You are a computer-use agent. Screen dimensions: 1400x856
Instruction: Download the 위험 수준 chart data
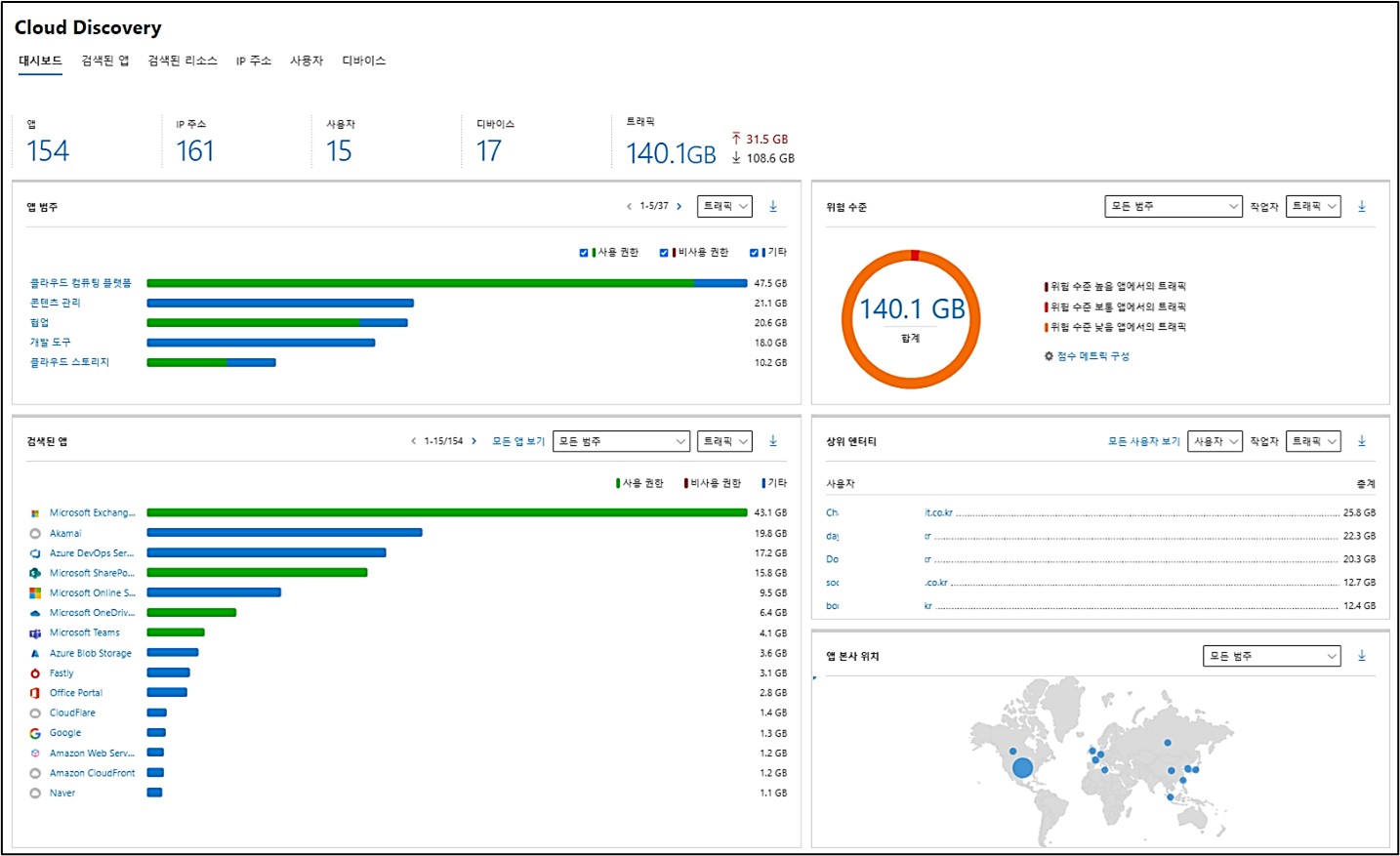pyautogui.click(x=1362, y=206)
